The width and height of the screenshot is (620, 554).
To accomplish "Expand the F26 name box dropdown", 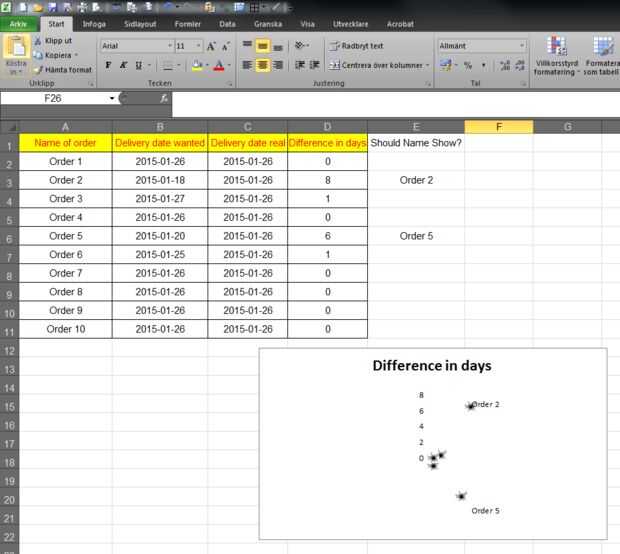I will pyautogui.click(x=112, y=98).
